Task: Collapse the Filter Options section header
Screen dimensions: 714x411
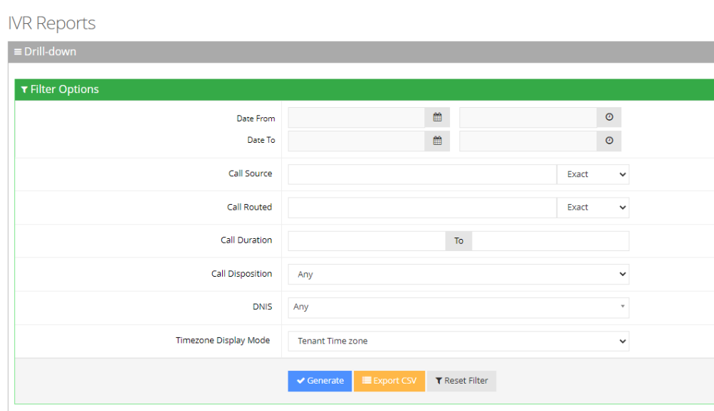Action: [x=60, y=89]
